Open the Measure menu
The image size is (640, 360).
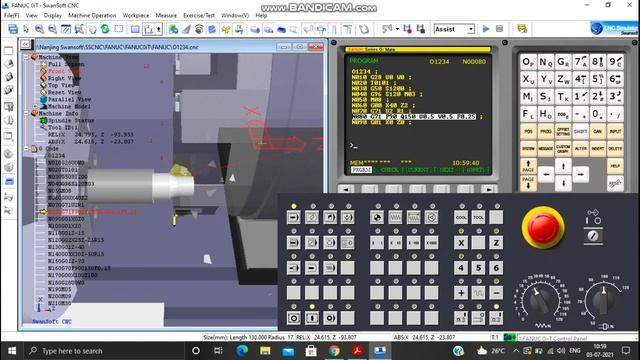(x=166, y=15)
